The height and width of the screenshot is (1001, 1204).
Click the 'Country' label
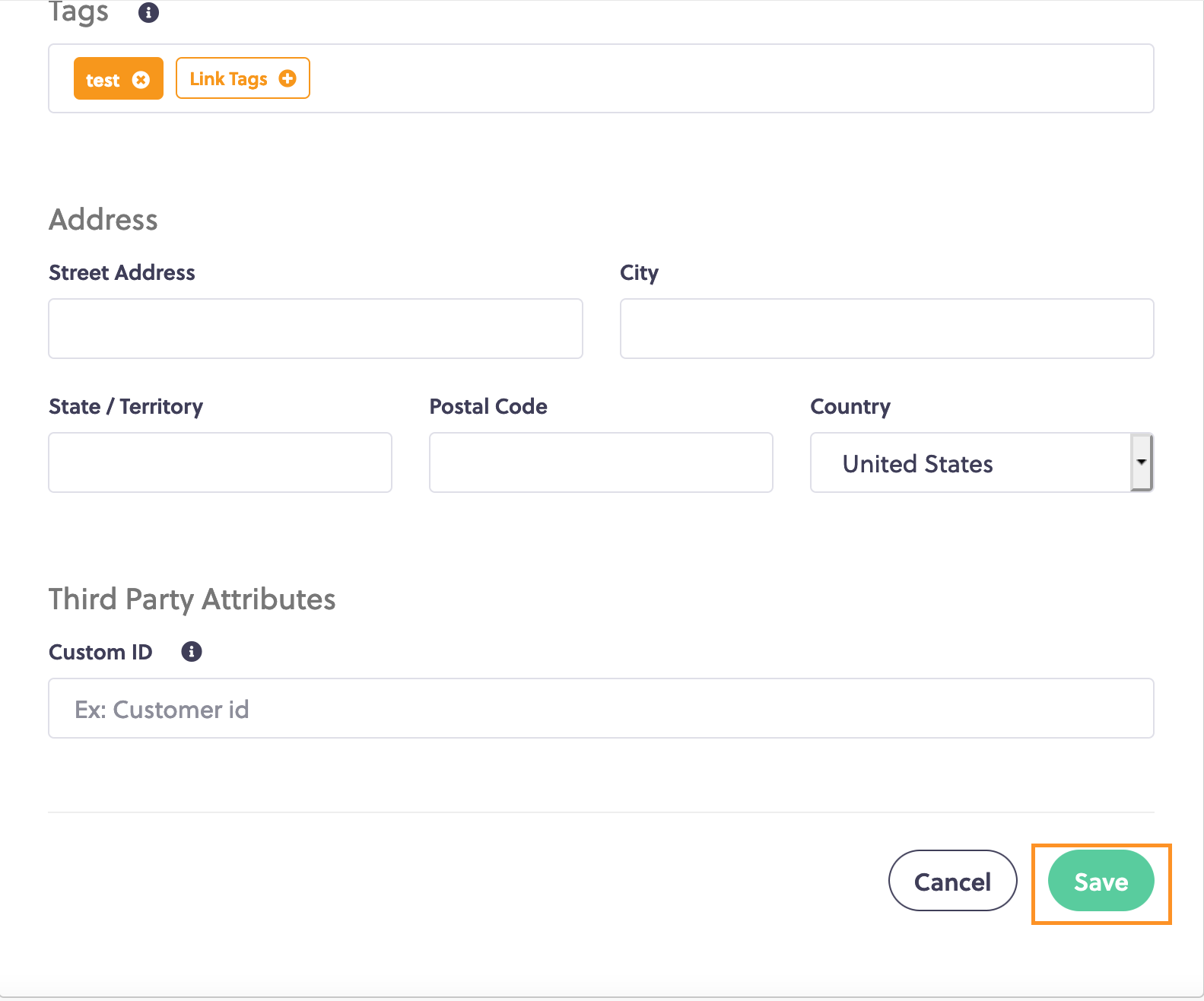850,407
